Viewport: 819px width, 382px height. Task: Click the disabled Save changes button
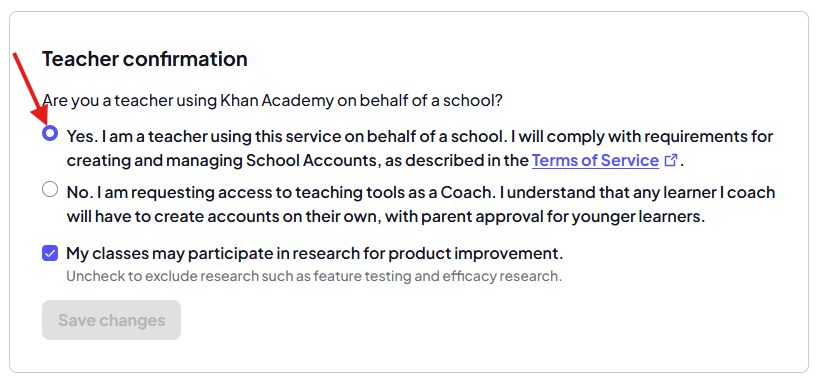[x=111, y=320]
